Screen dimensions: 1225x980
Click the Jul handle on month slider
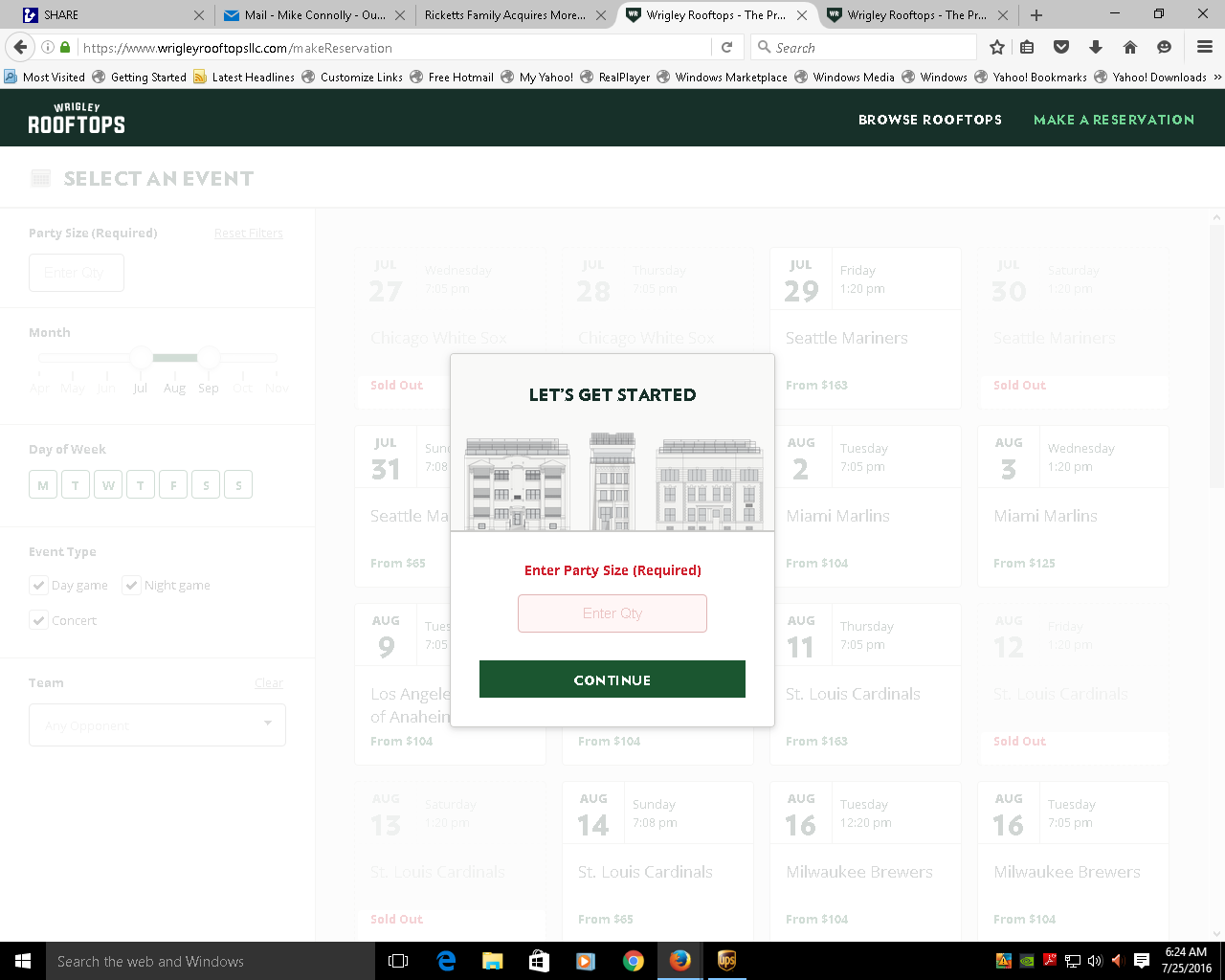(141, 358)
